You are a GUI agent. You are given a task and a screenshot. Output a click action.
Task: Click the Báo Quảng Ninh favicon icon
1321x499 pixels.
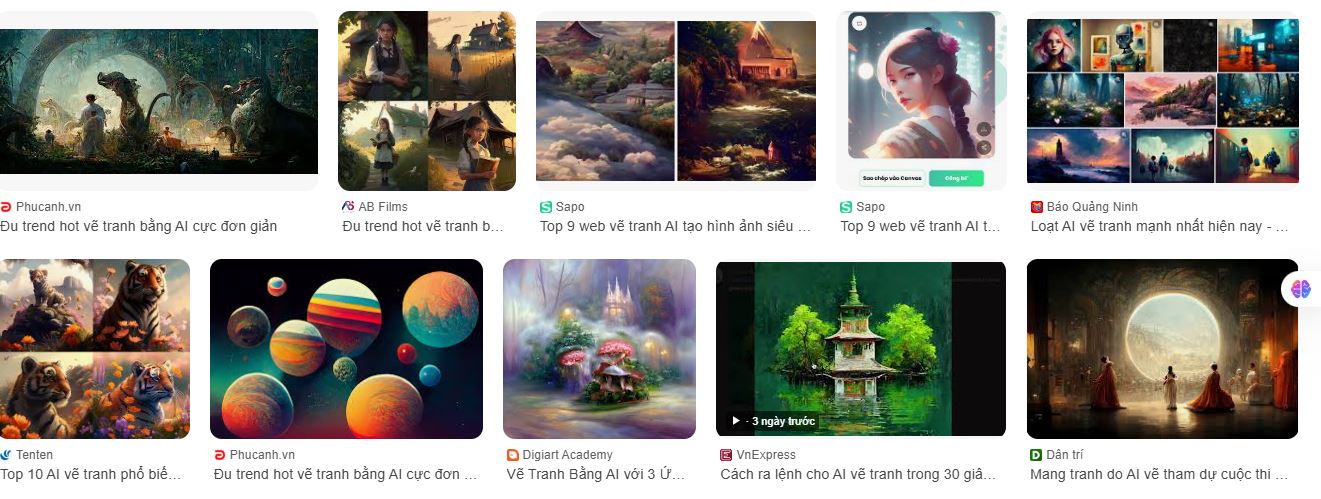1037,207
